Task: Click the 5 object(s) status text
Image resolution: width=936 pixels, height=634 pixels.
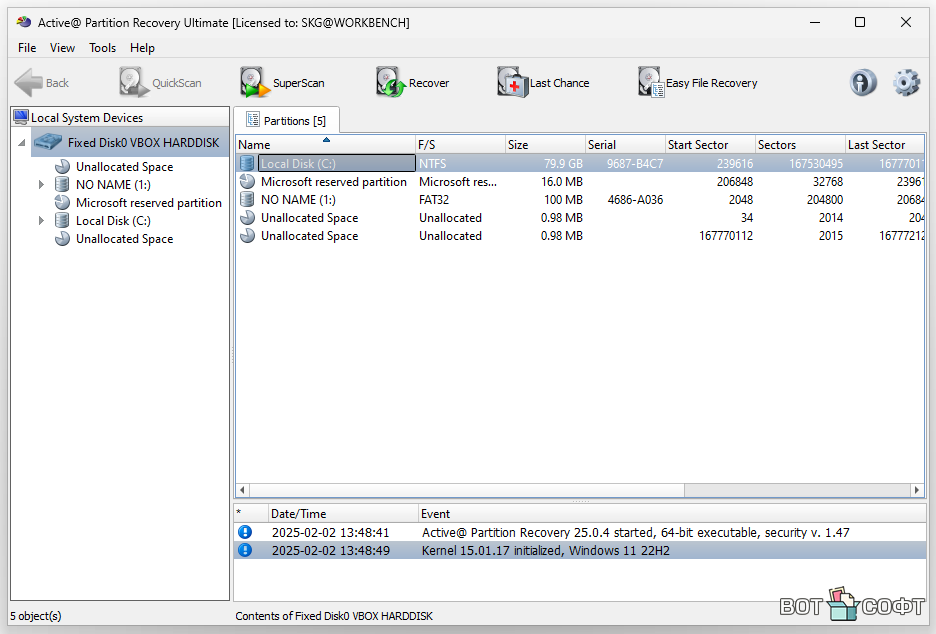Action: pos(36,615)
